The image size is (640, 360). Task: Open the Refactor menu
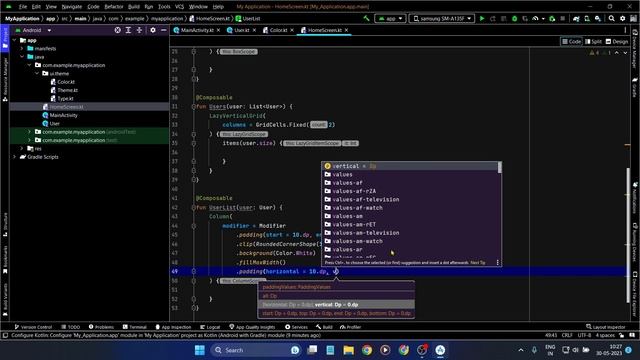point(113,7)
